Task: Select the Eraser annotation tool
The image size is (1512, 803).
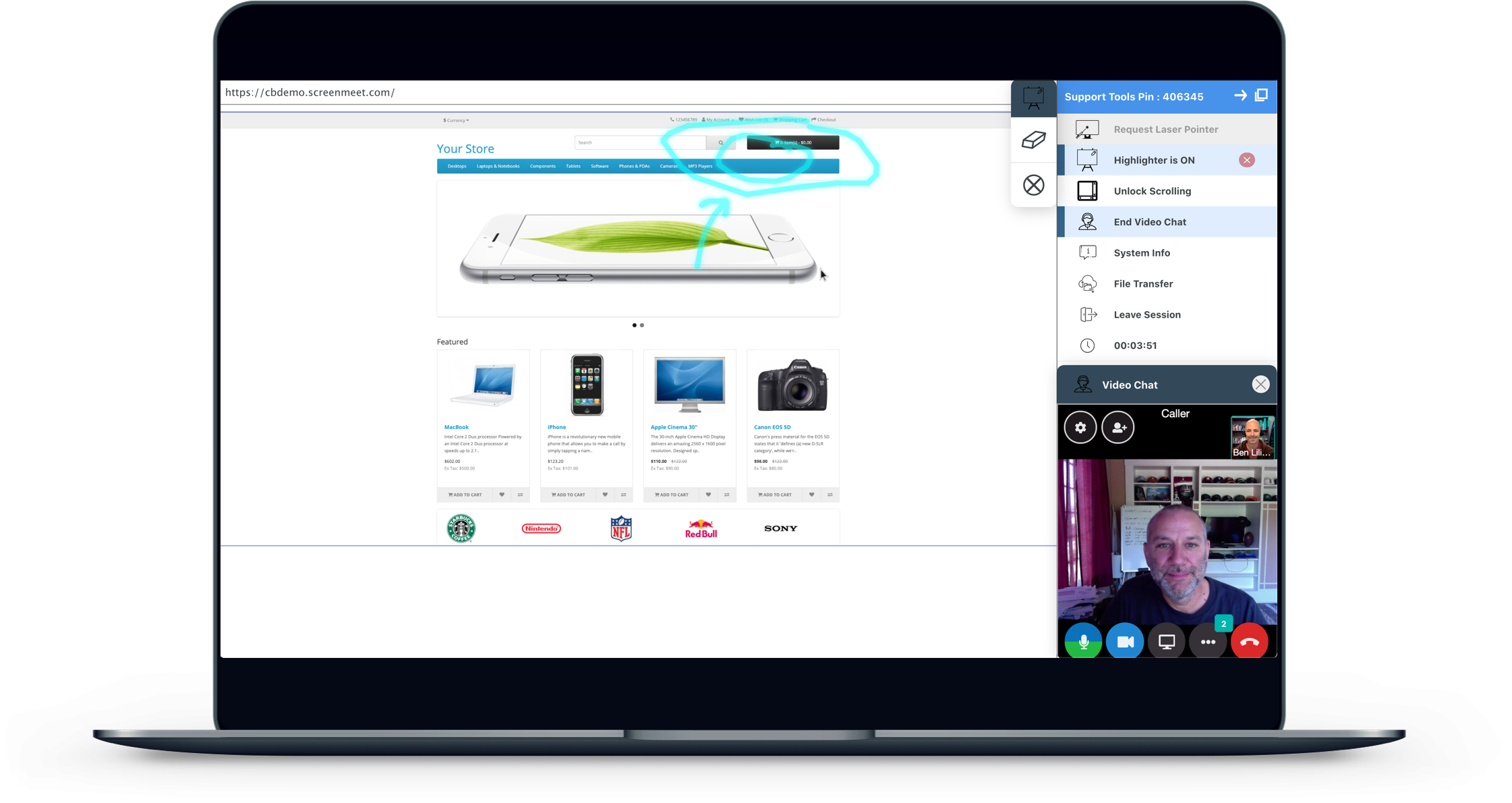Action: tap(1034, 140)
